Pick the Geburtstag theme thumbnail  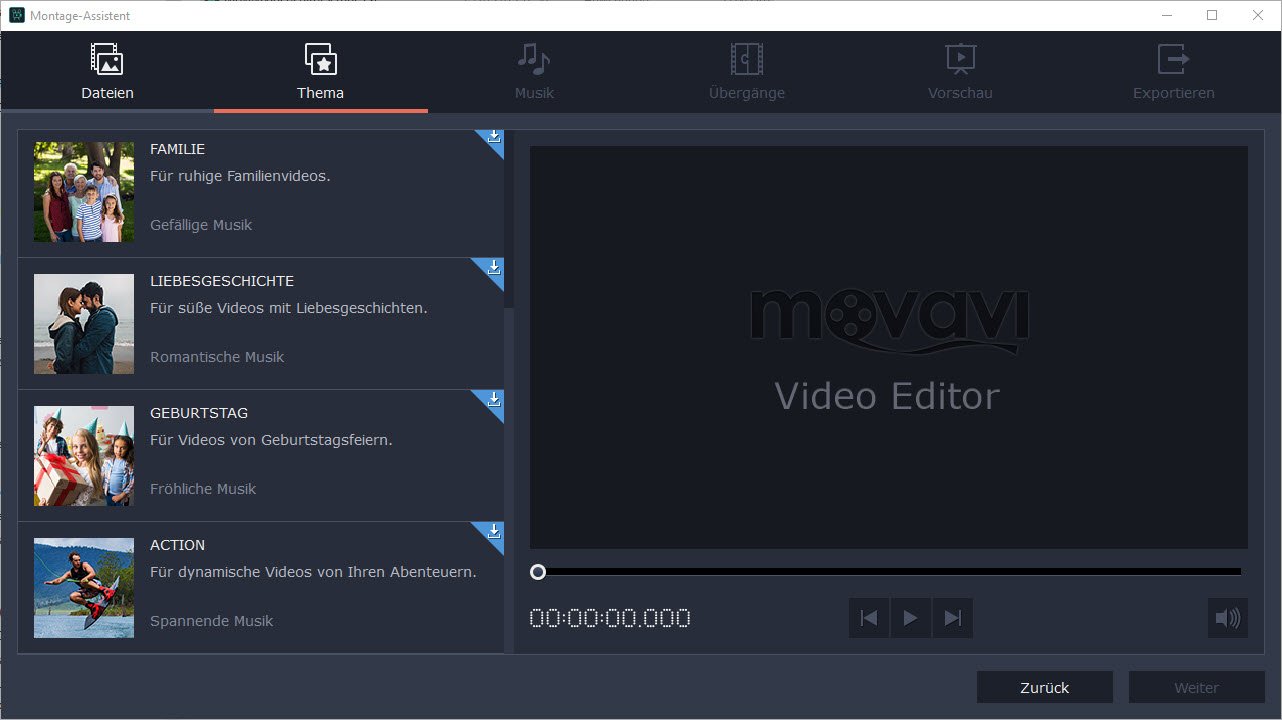pyautogui.click(x=84, y=456)
